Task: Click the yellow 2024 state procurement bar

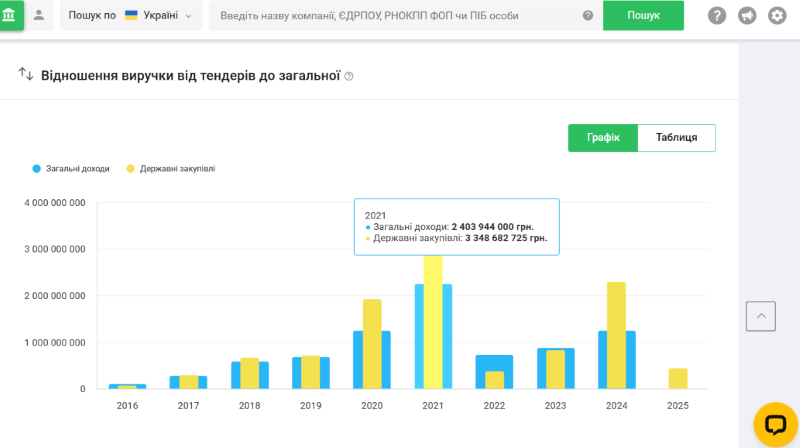Action: point(616,335)
